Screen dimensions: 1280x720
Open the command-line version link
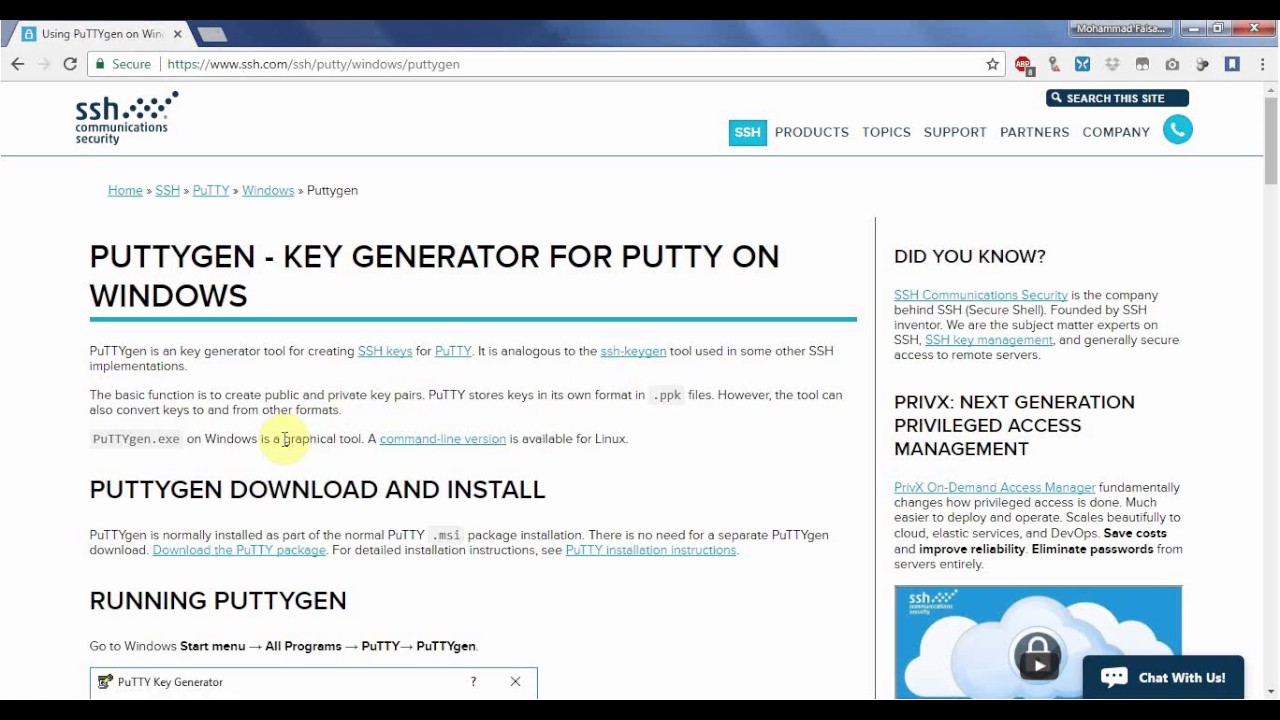point(443,439)
